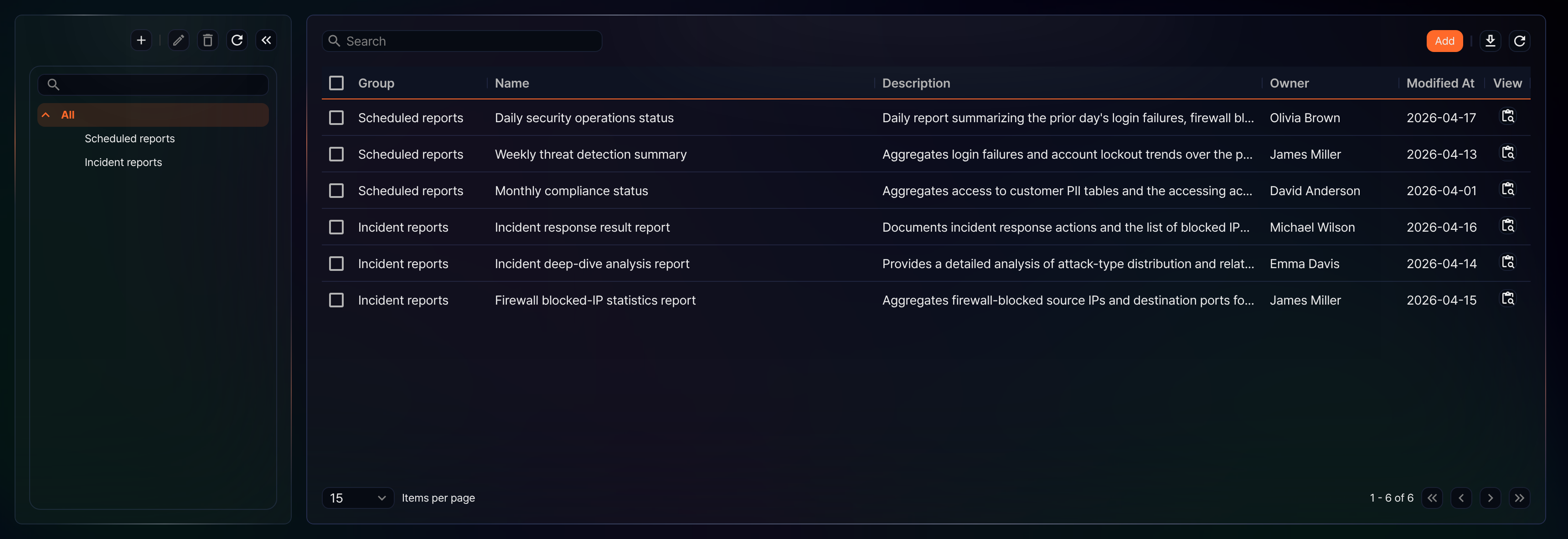The height and width of the screenshot is (539, 1568).
Task: Select Incident reports in the tree
Action: coord(123,162)
